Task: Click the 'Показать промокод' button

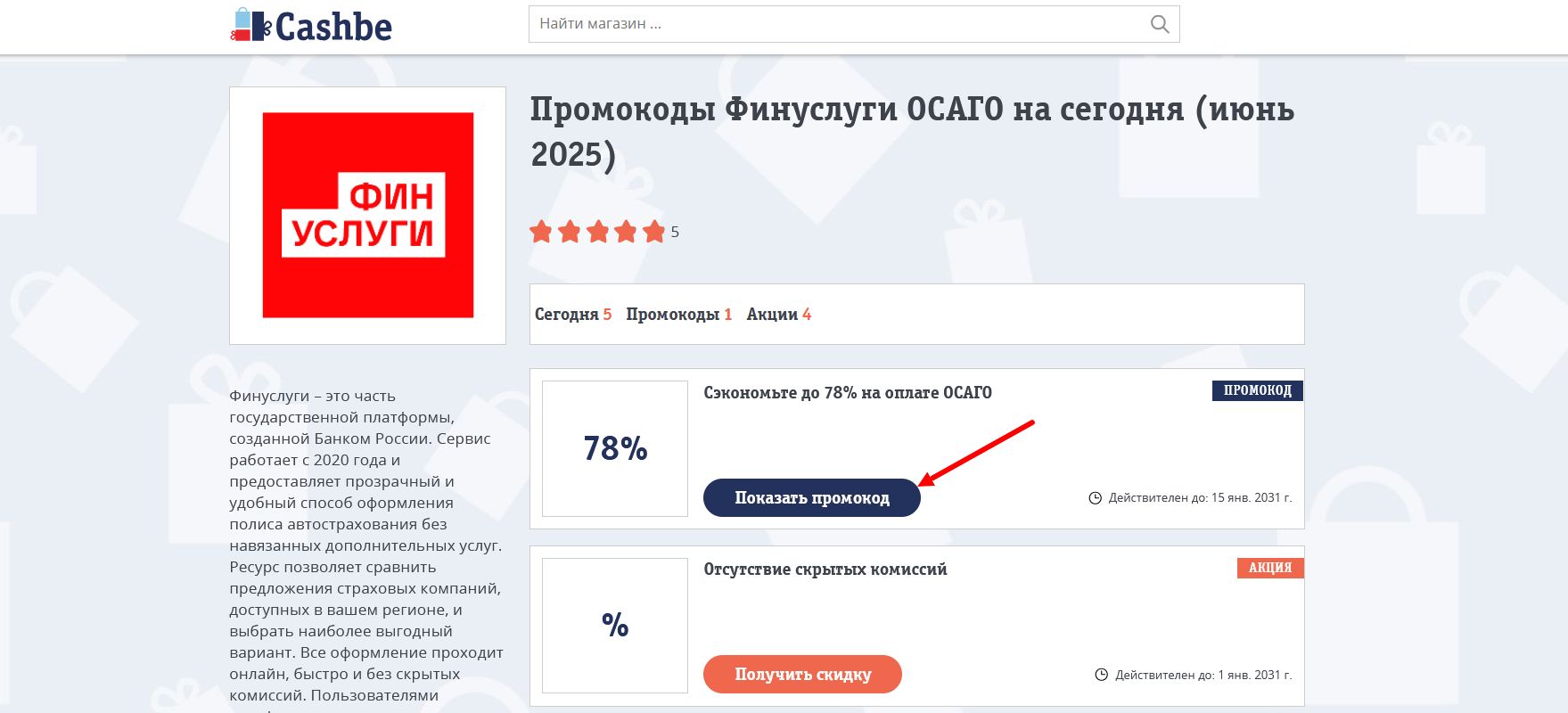Action: (812, 497)
